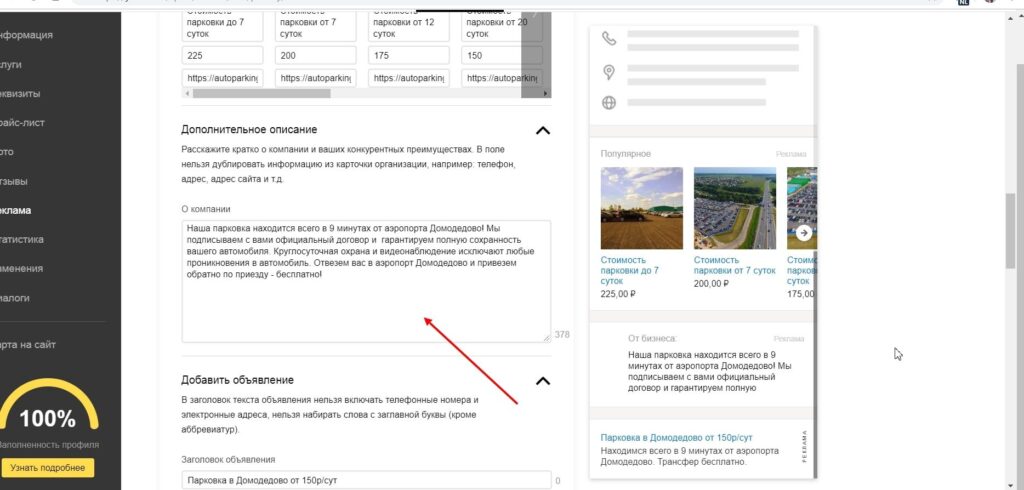Click the right arrow of the horizontal scrollbar
Viewport: 1024px width, 490px height.
point(545,93)
